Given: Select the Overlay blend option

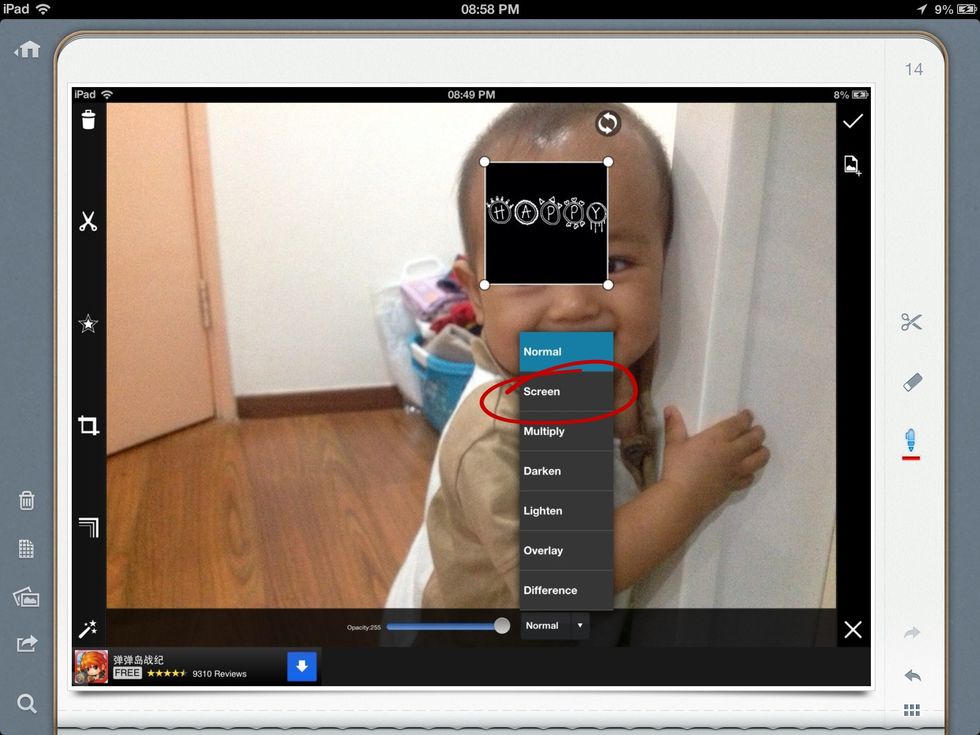Looking at the screenshot, I should (565, 551).
